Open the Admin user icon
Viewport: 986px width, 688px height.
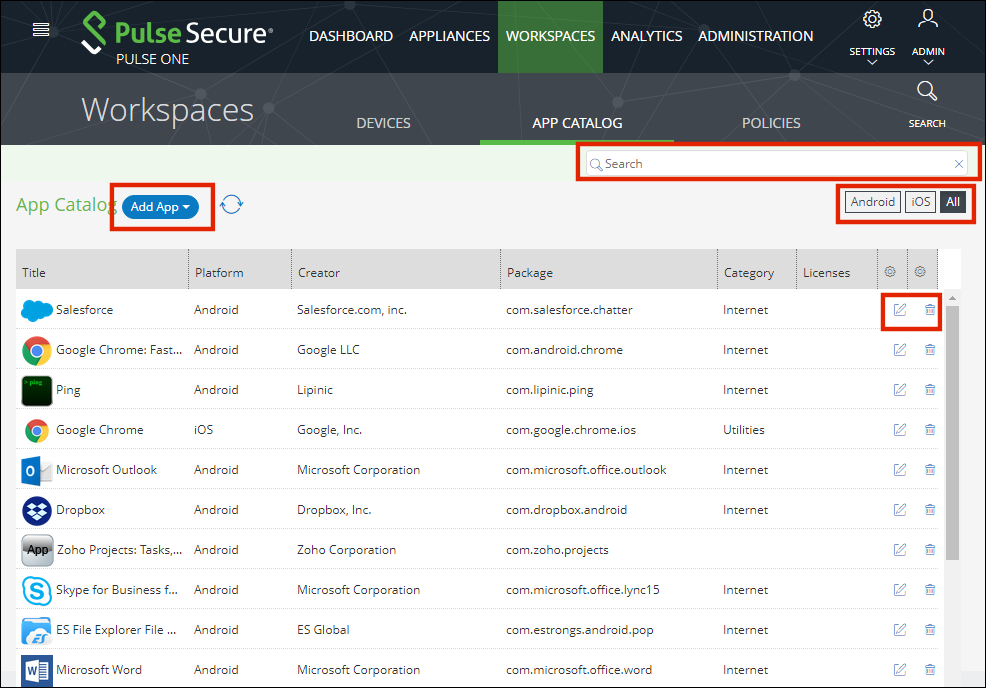pyautogui.click(x=928, y=19)
